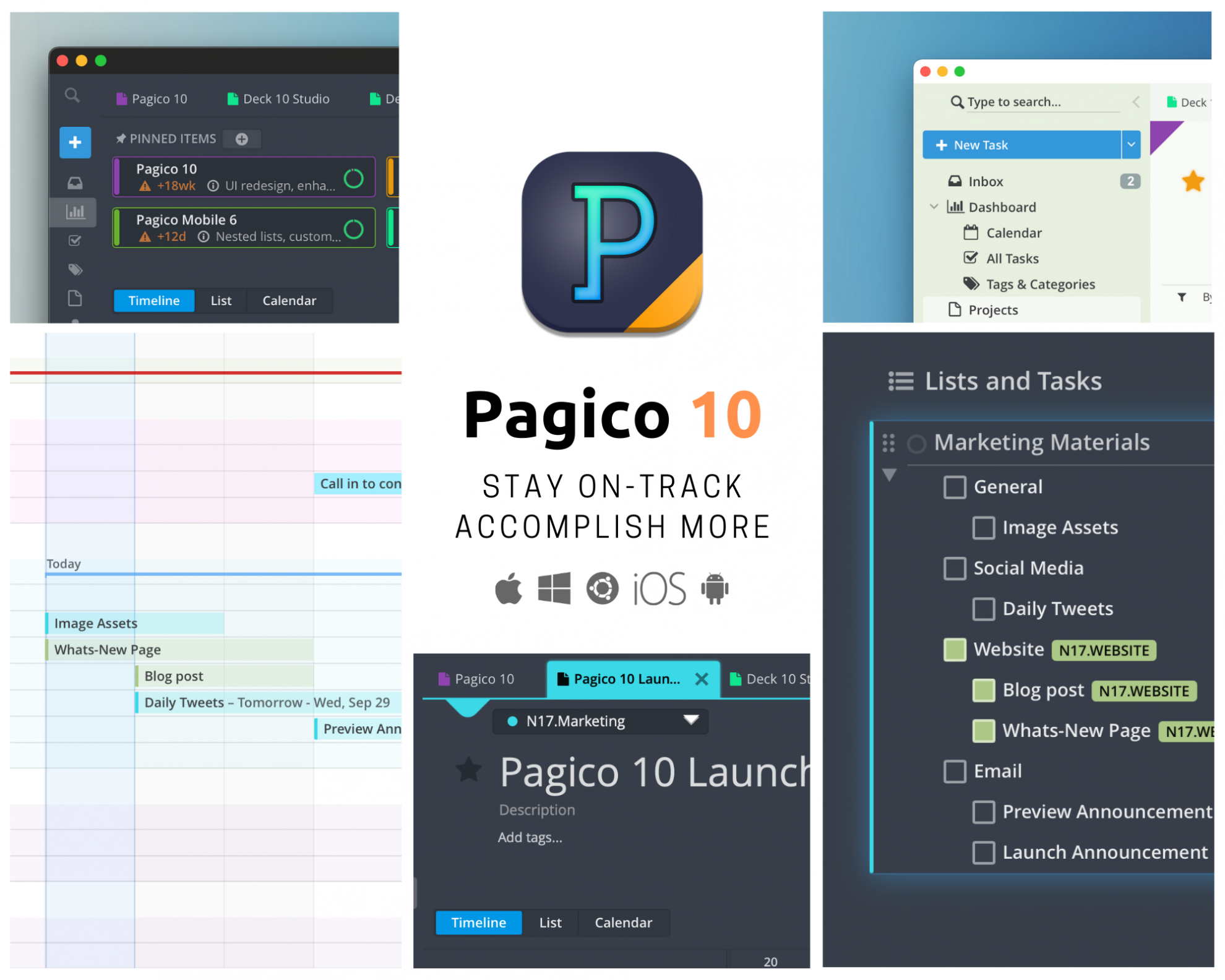The height and width of the screenshot is (980, 1225).
Task: Select List view in top dark window
Action: pos(221,301)
